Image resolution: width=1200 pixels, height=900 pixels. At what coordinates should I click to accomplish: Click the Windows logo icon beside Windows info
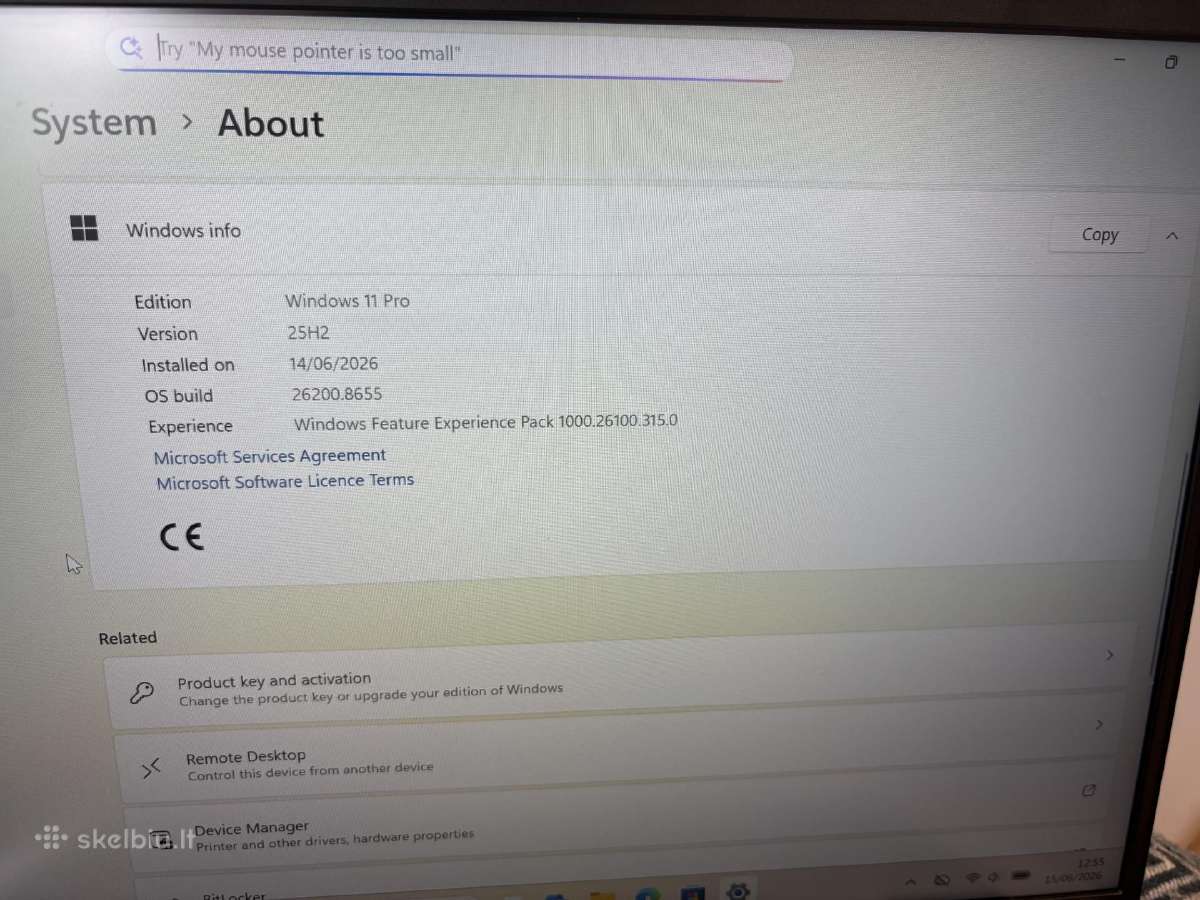(x=85, y=228)
